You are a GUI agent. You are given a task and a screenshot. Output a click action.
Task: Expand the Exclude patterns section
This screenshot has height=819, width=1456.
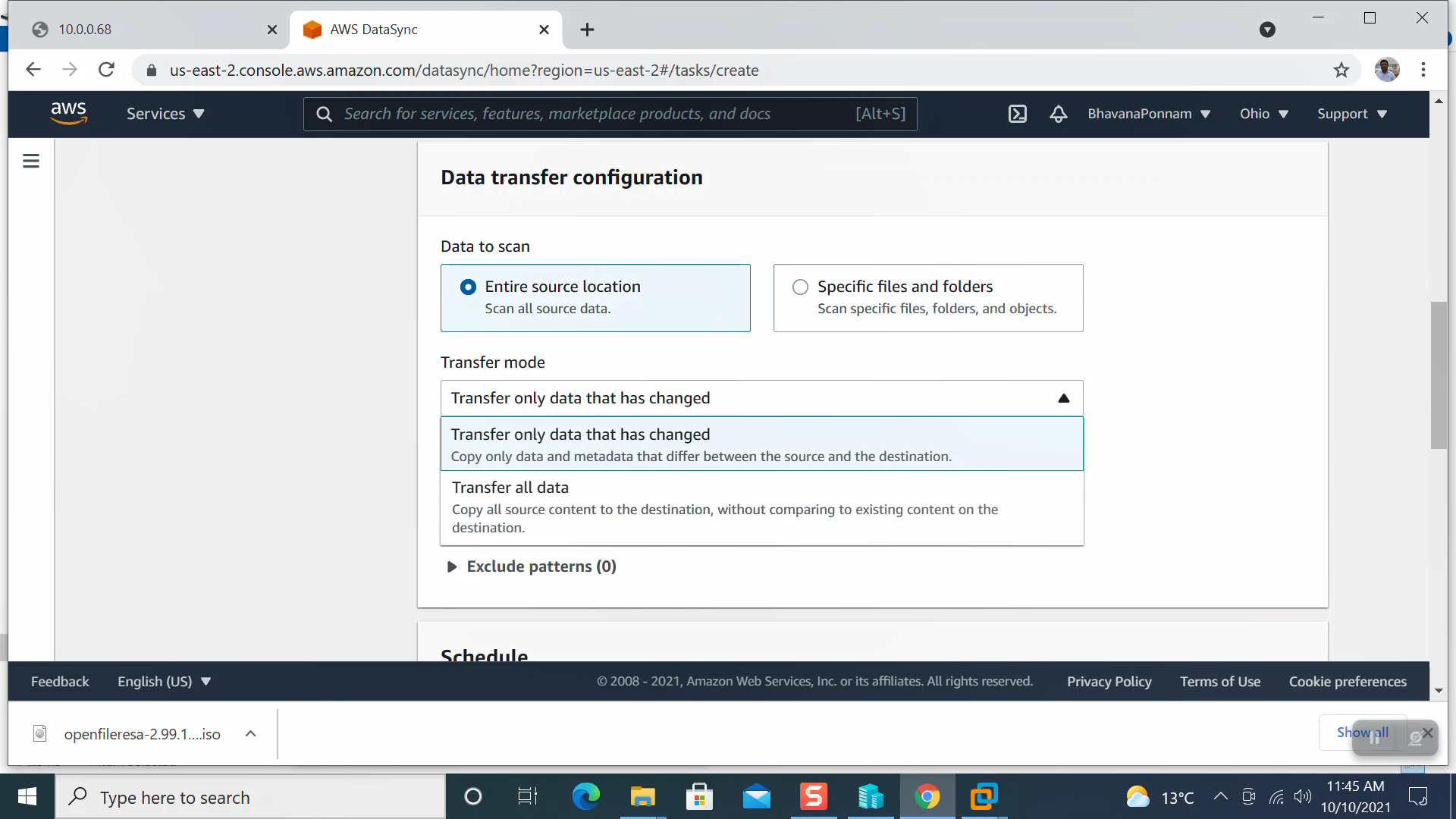tap(531, 566)
